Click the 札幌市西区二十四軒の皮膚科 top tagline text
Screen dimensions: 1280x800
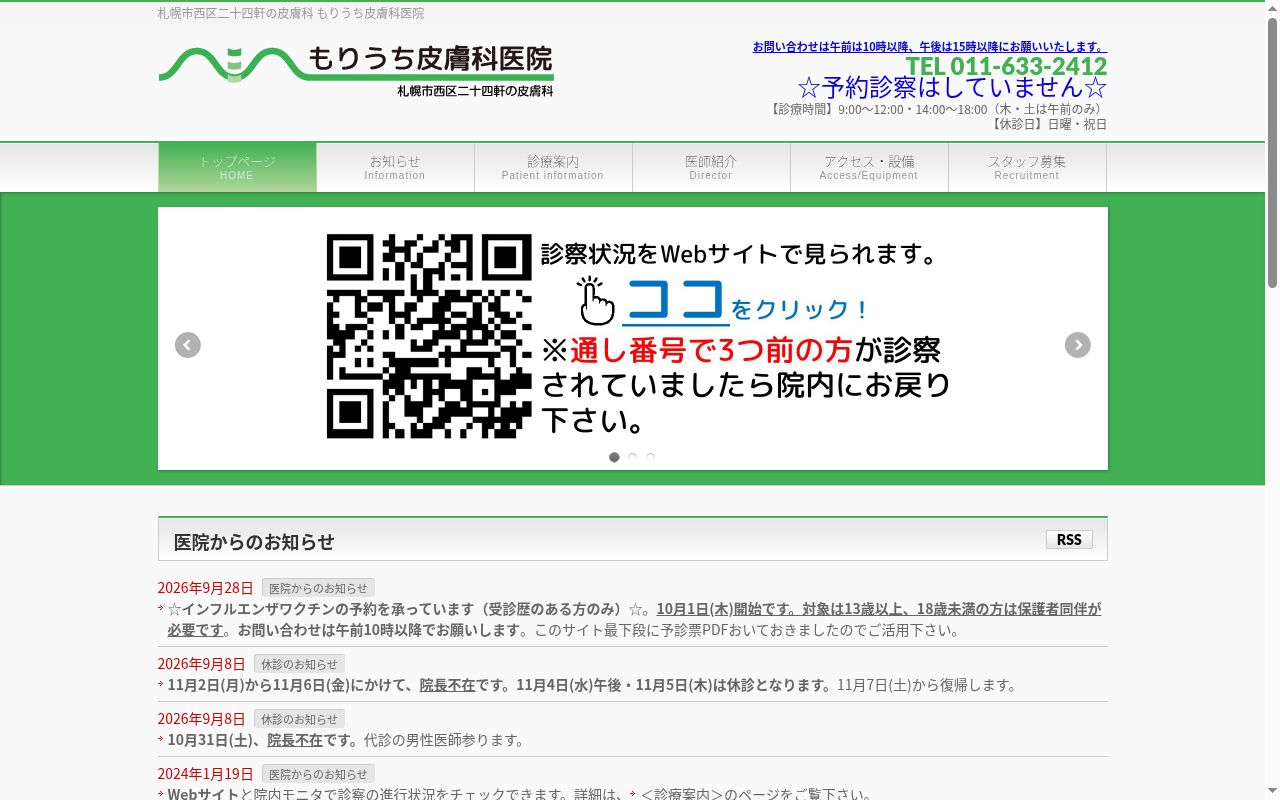[291, 13]
